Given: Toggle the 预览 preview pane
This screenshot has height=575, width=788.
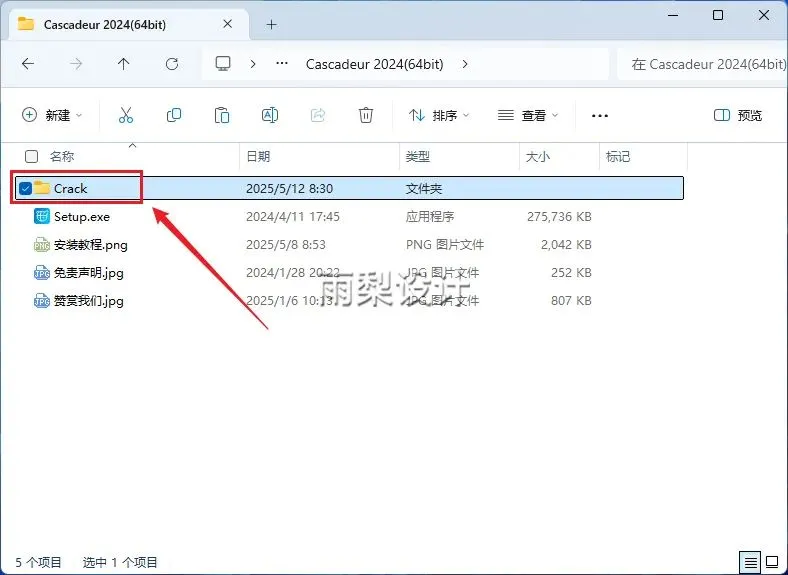Looking at the screenshot, I should pos(738,115).
